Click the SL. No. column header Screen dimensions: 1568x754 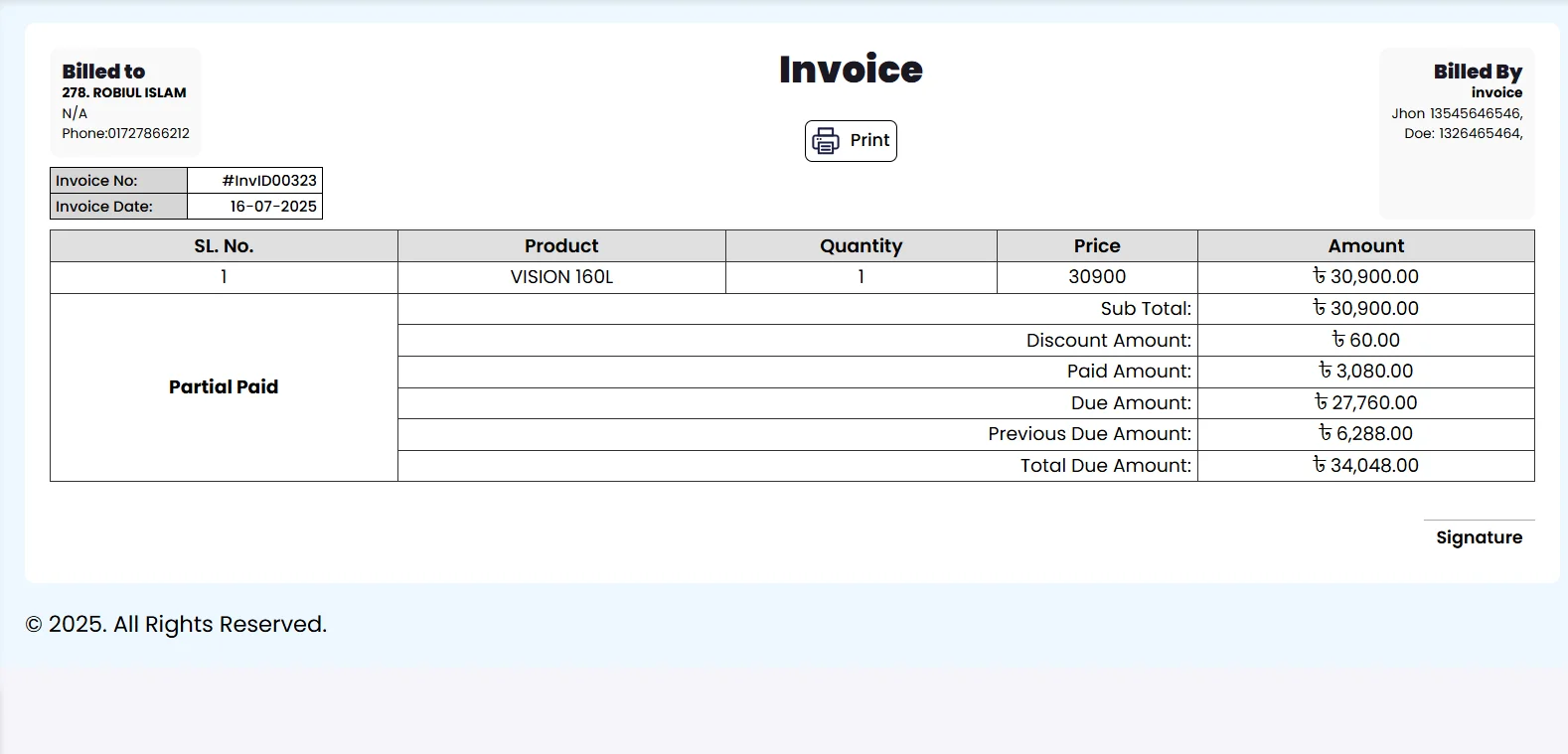pyautogui.click(x=224, y=246)
